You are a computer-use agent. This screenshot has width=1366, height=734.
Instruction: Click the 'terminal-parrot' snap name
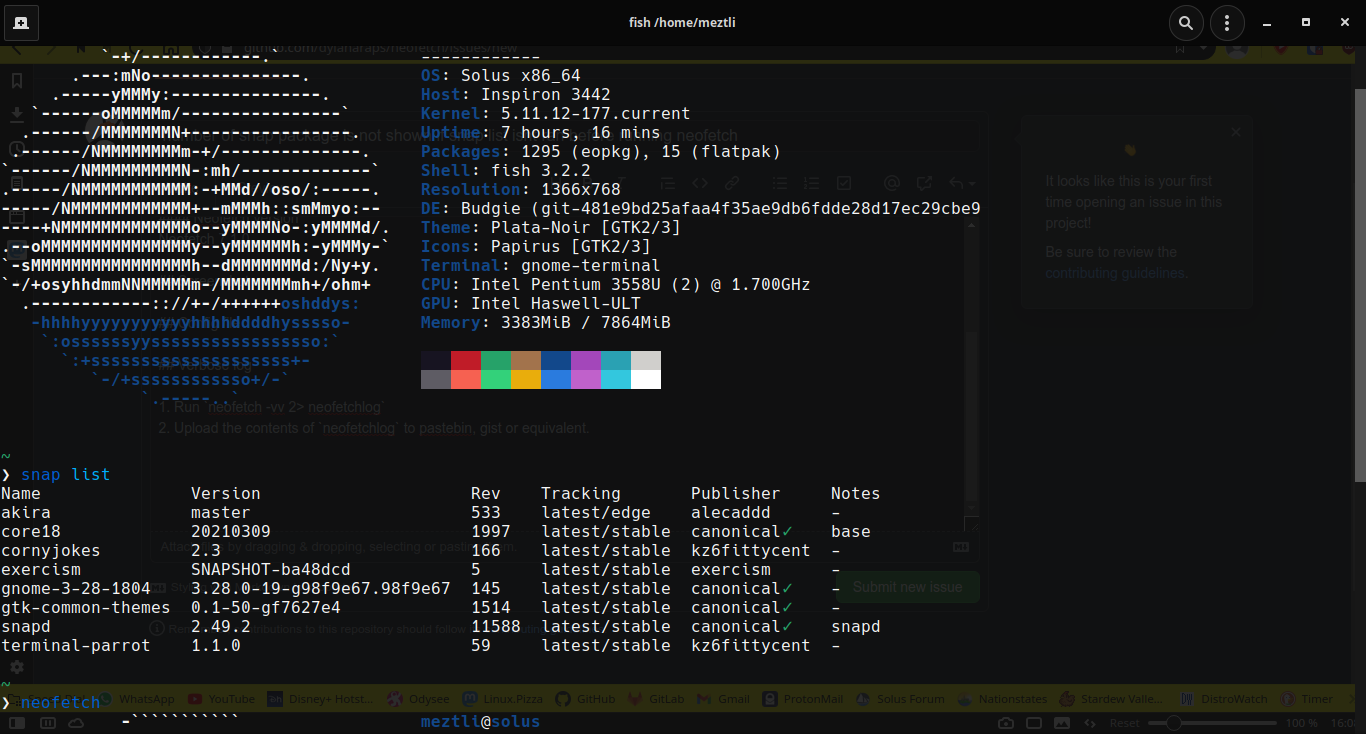pos(76,645)
